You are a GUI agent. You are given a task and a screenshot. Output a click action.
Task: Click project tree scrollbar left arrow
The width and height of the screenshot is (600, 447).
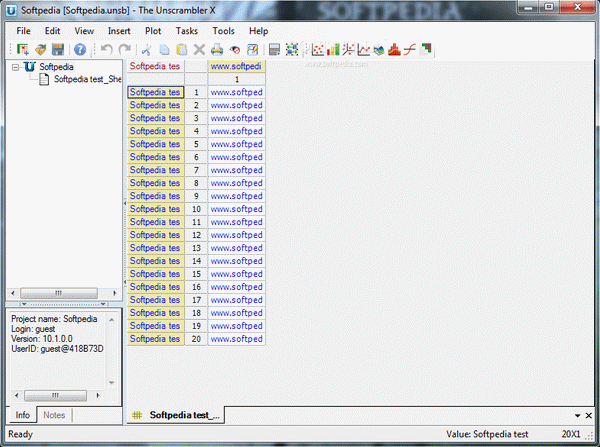point(13,294)
